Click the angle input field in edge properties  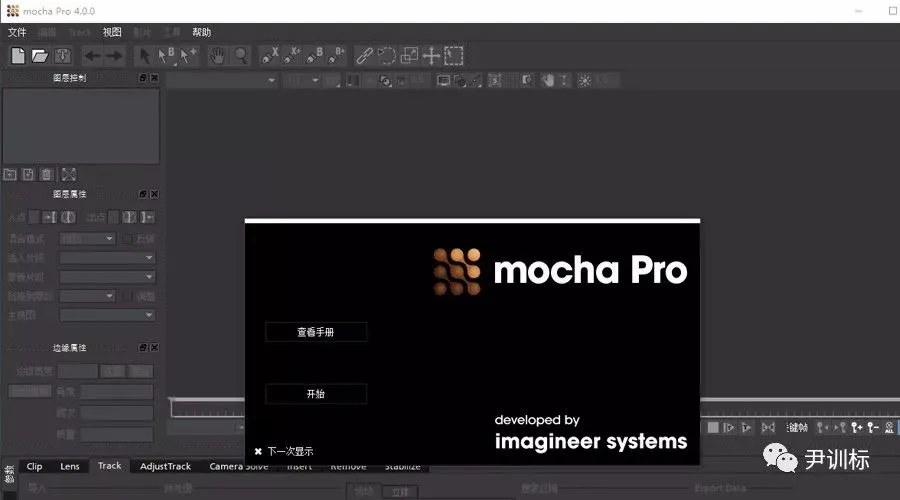[117, 392]
